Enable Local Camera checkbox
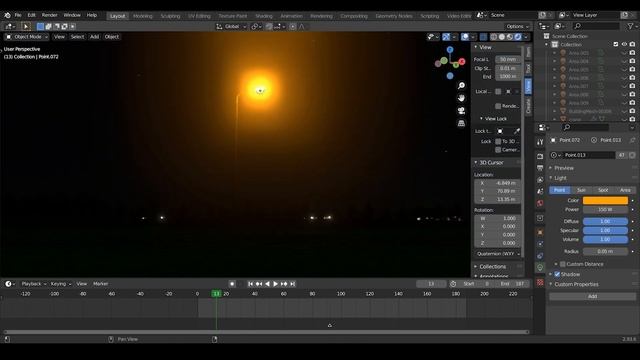Screen dimensions: 640x360 (498, 91)
